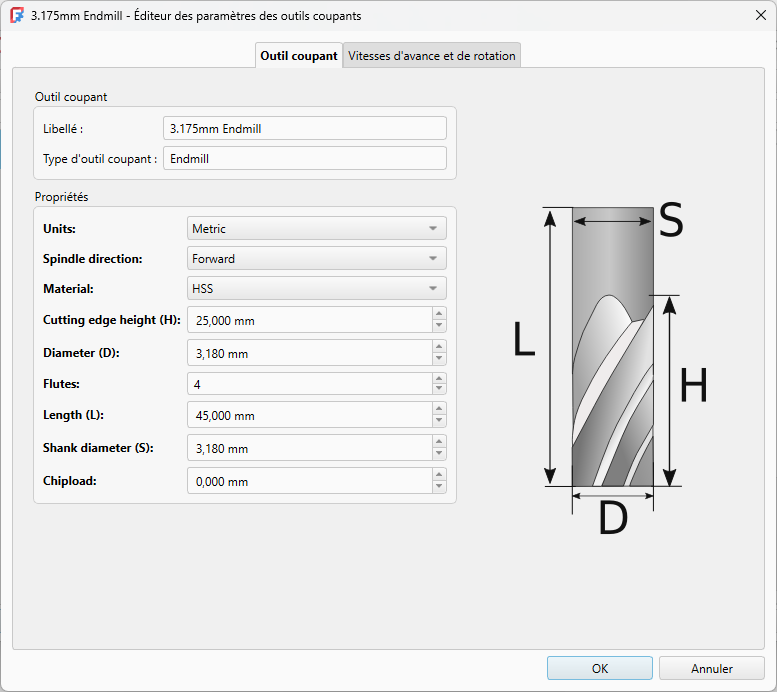Switch to Vitesses d'avance et de rotation tab

[432, 56]
